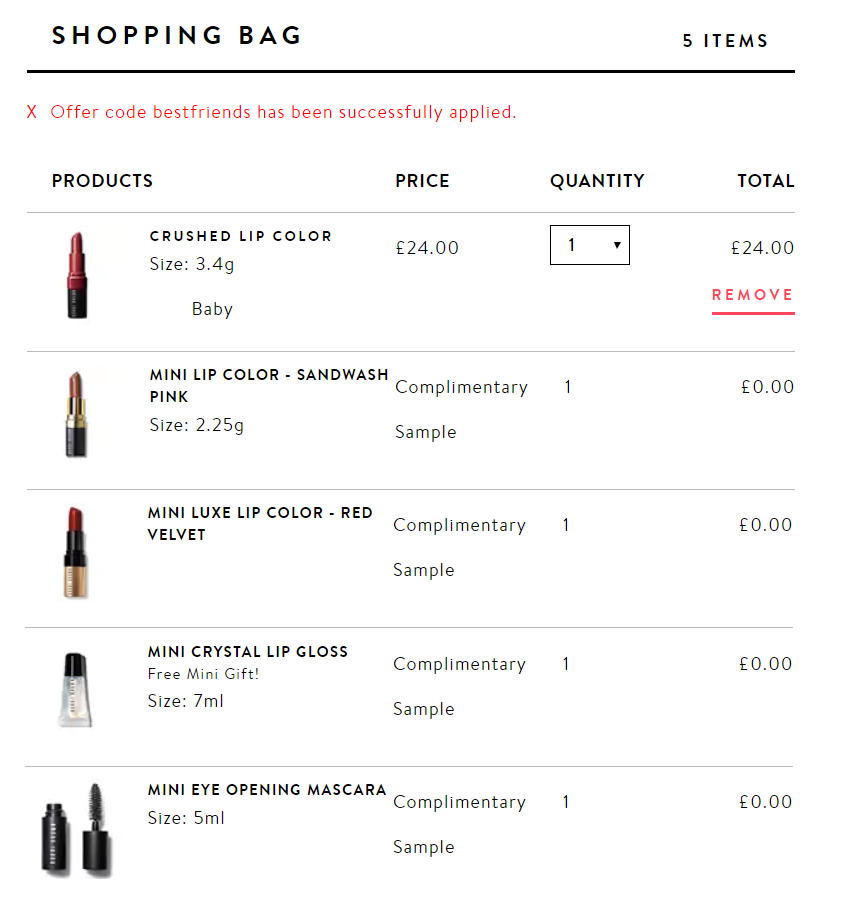The image size is (842, 914).
Task: Click the dropdown arrow in quantity box
Action: [x=617, y=245]
